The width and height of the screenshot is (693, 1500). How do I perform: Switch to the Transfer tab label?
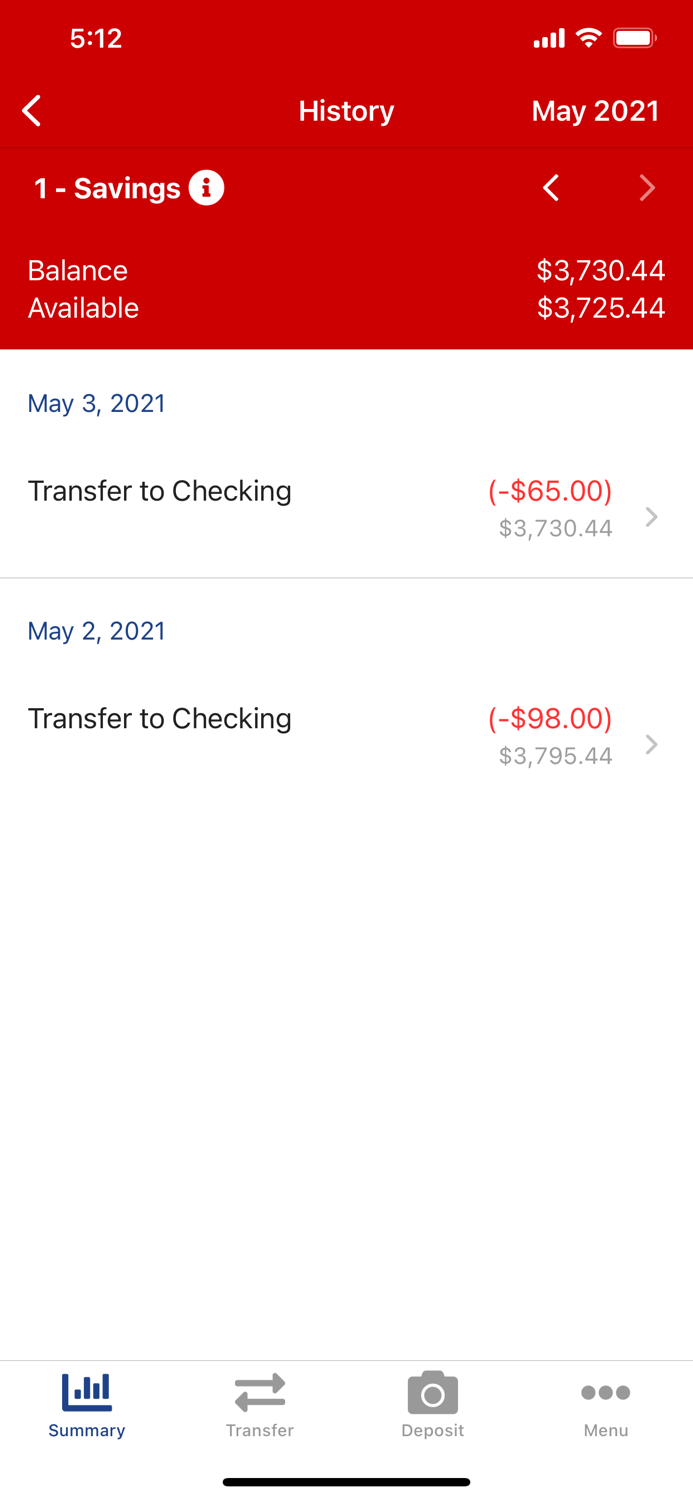(x=260, y=1431)
